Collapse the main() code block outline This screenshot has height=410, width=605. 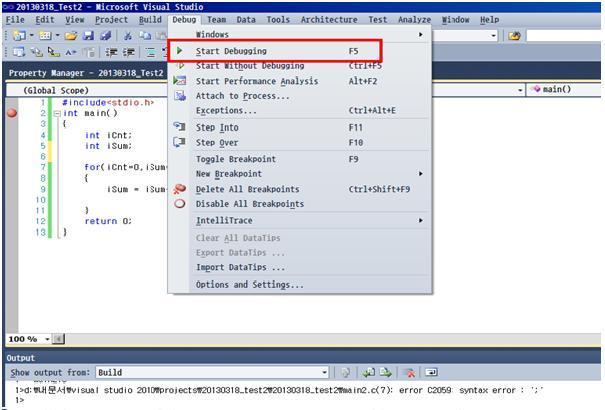click(x=57, y=113)
